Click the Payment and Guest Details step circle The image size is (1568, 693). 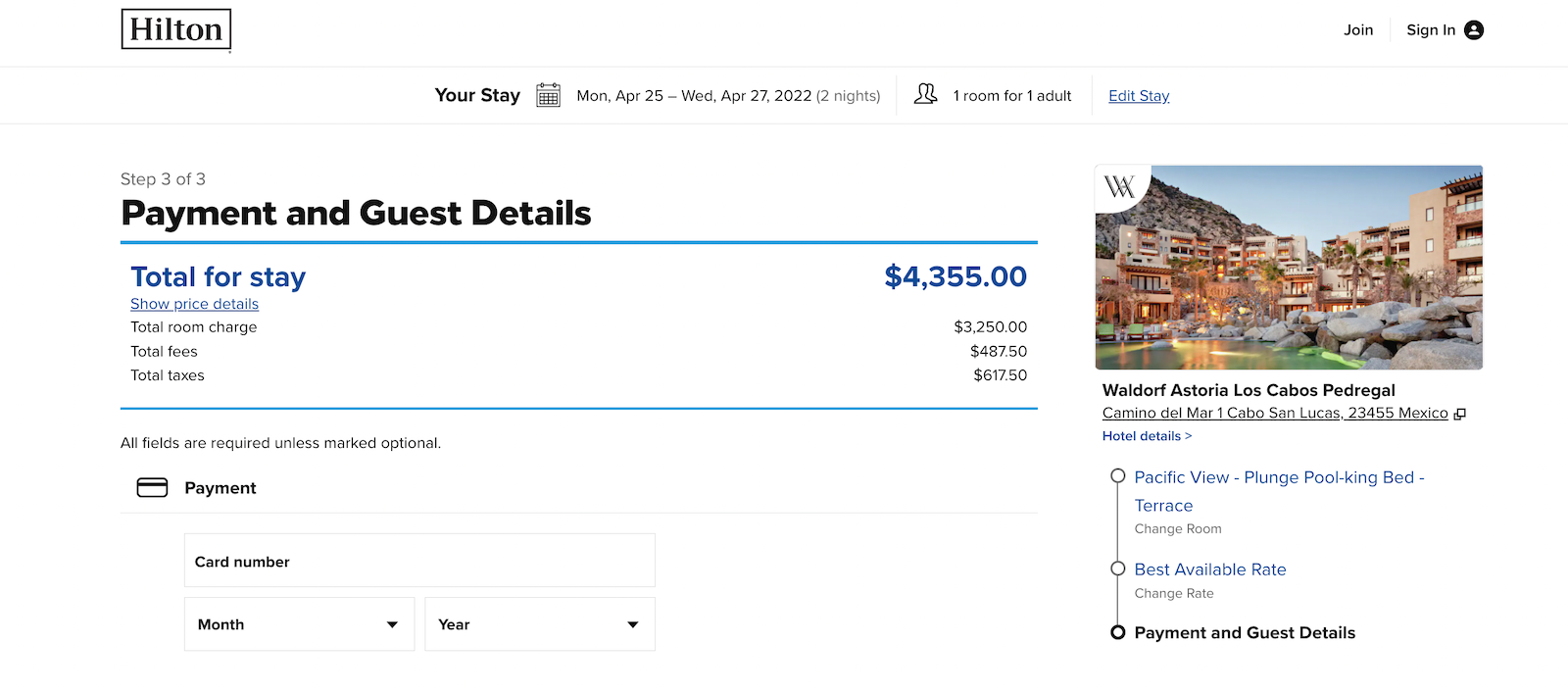1117,632
